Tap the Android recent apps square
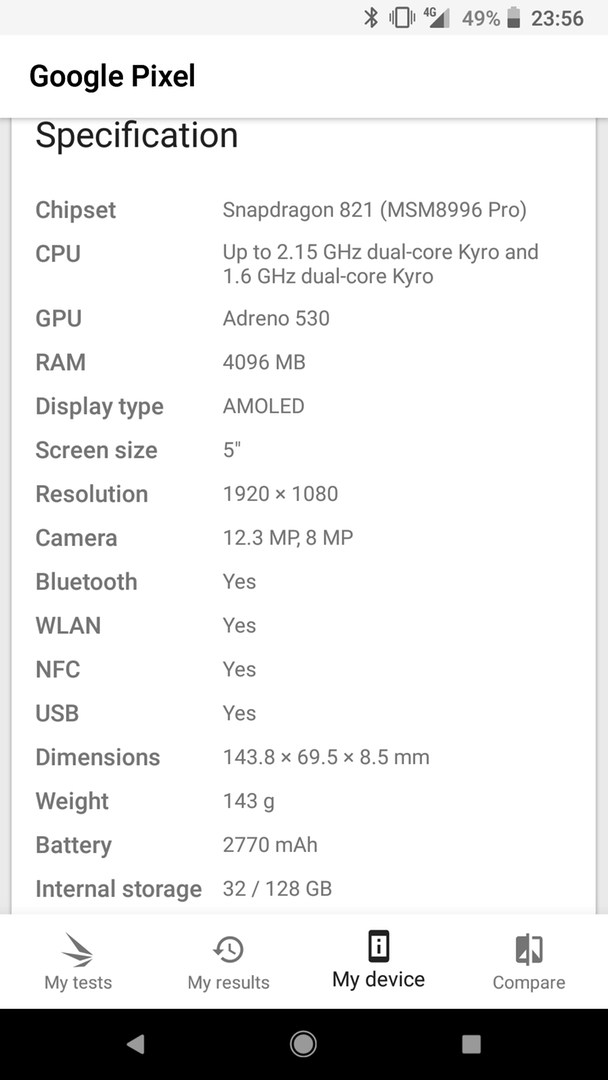Viewport: 608px width, 1080px height. click(x=471, y=1044)
